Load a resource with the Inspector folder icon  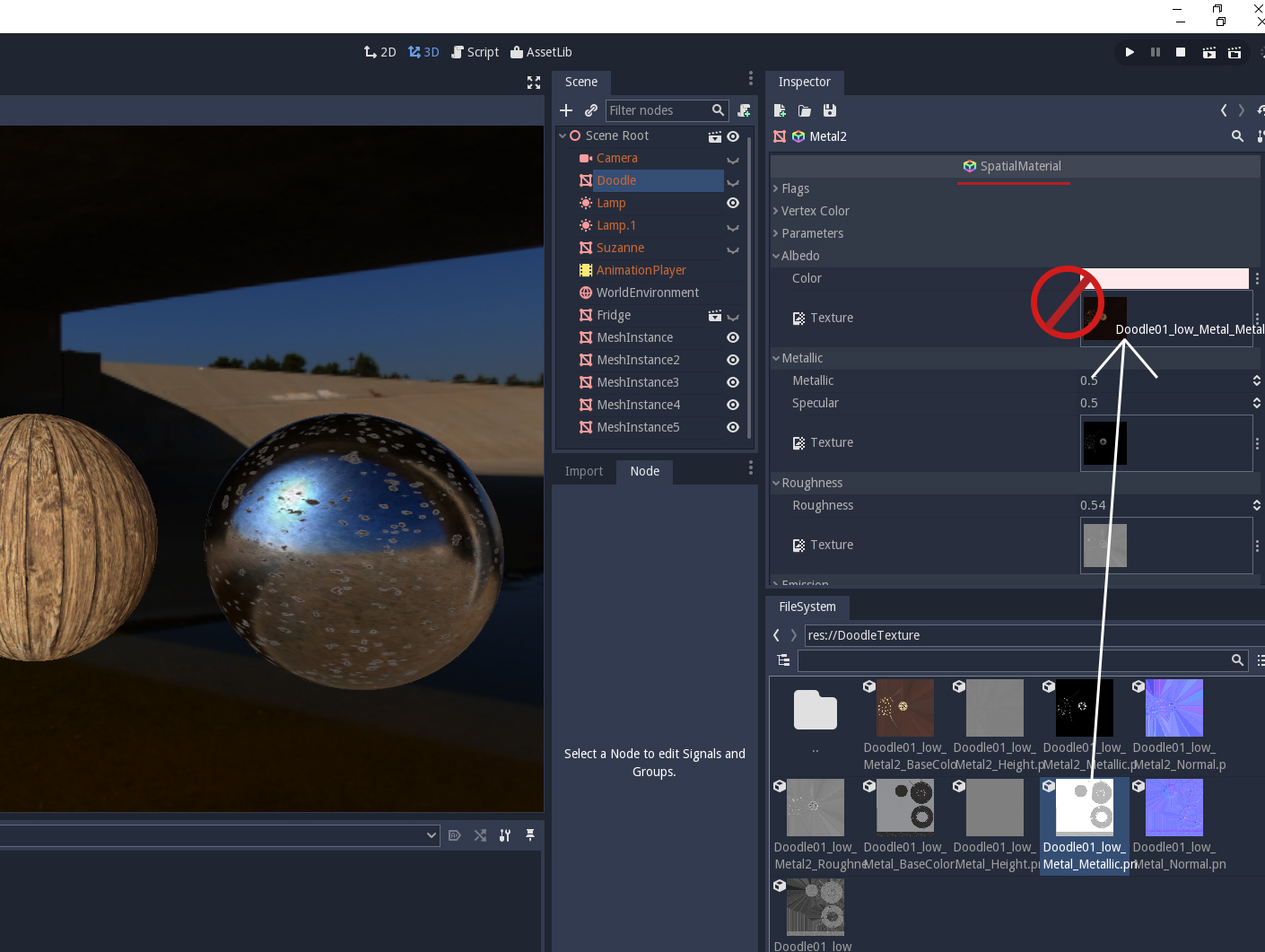point(804,110)
